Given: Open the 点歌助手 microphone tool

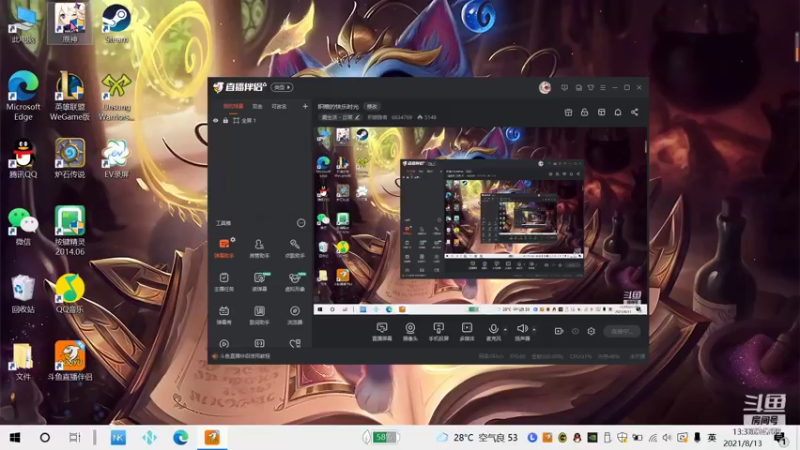Looking at the screenshot, I should 294,248.
